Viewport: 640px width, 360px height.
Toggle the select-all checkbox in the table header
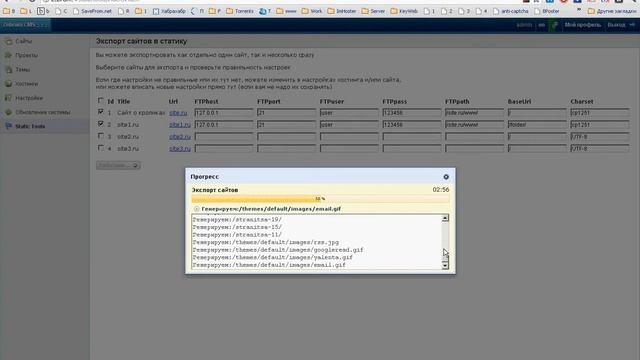(101, 100)
